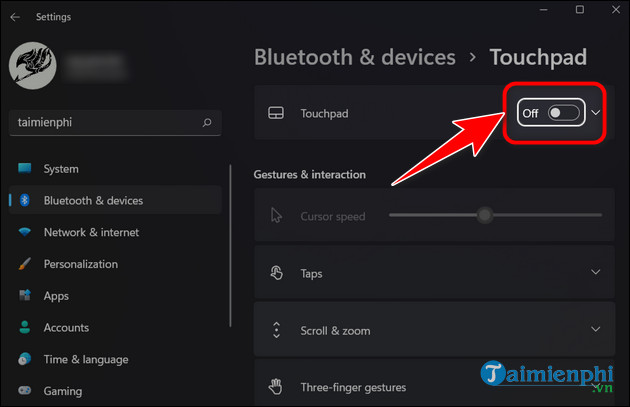This screenshot has height=407, width=630.
Task: Focus the search box containing taimienphi
Action: [x=115, y=123]
